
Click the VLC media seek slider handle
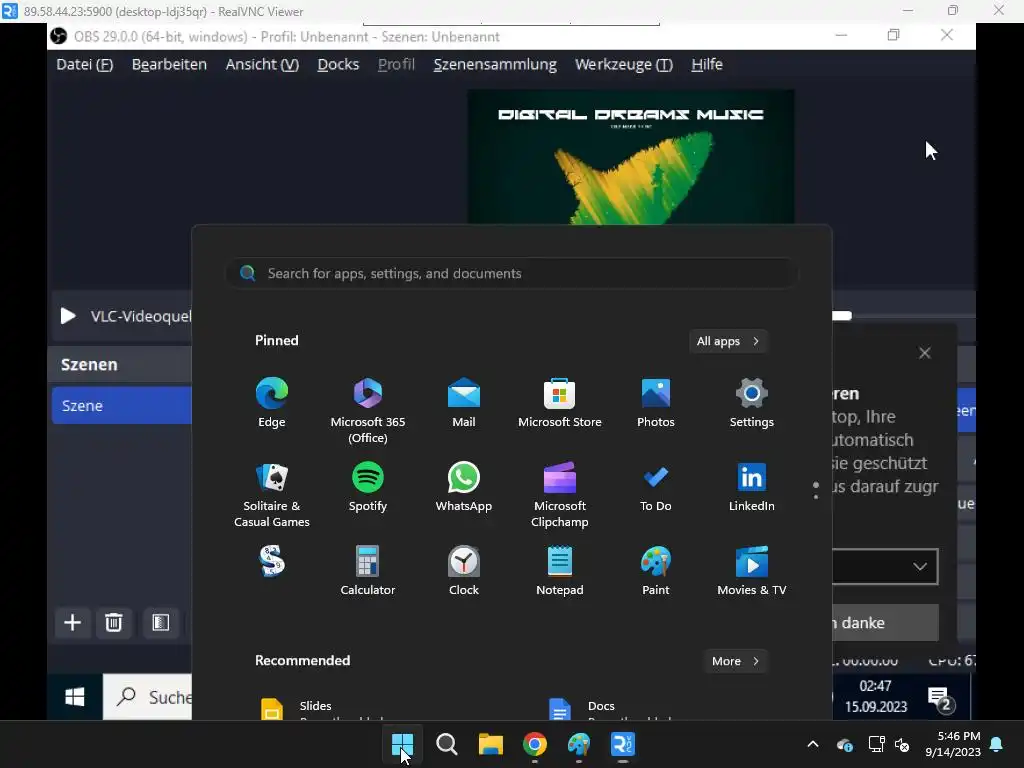click(842, 316)
